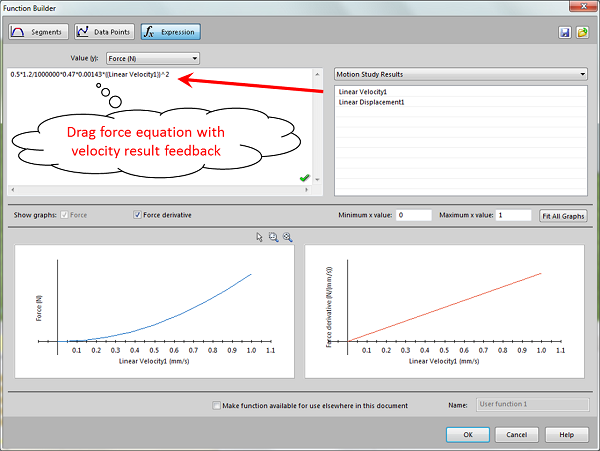Image resolution: width=600 pixels, height=451 pixels.
Task: Toggle the Force derivative checkbox
Action: 138,215
